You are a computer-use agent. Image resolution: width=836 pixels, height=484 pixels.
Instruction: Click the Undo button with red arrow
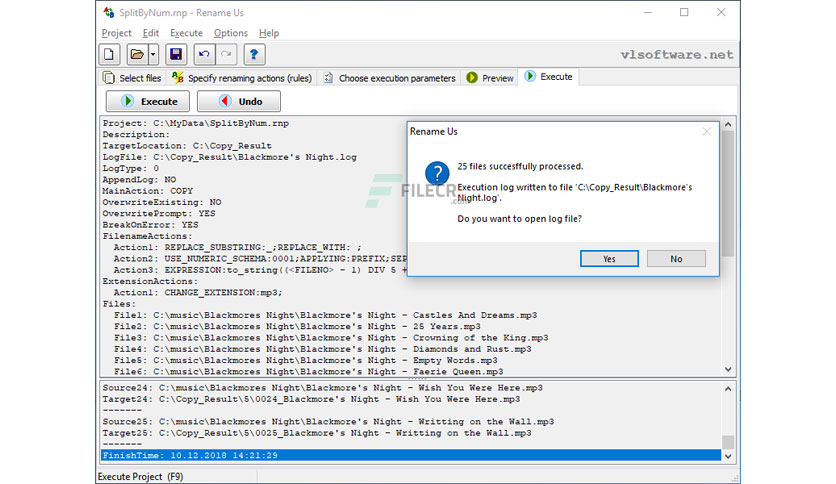click(x=239, y=101)
